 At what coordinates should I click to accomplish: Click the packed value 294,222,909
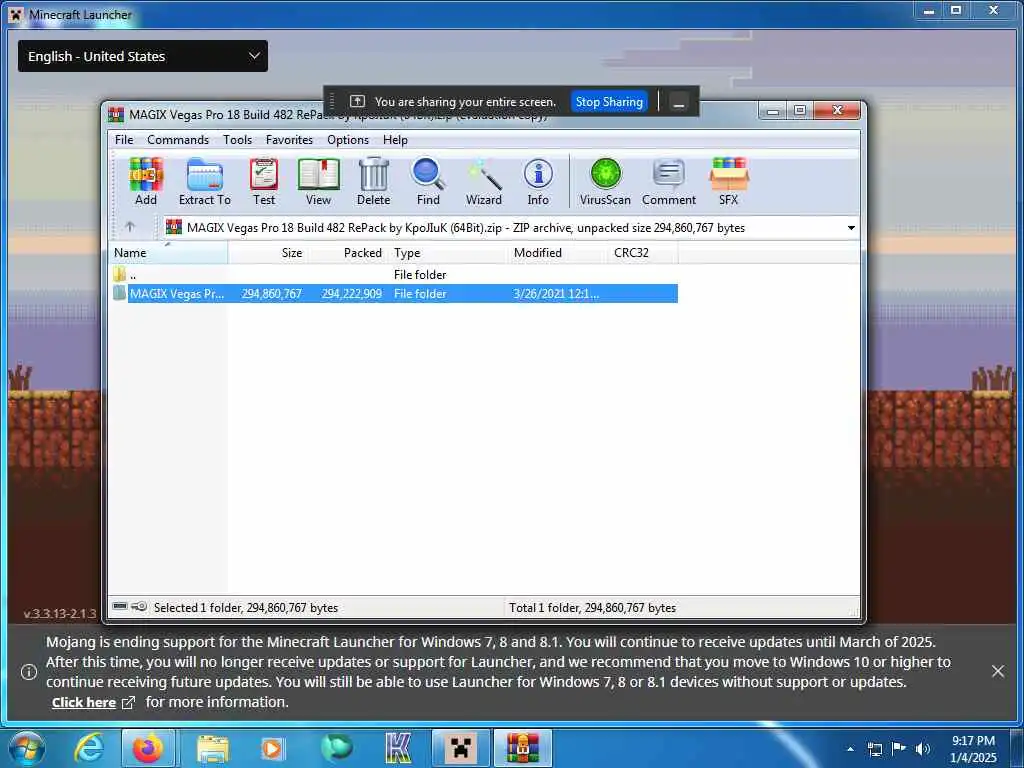coord(351,294)
